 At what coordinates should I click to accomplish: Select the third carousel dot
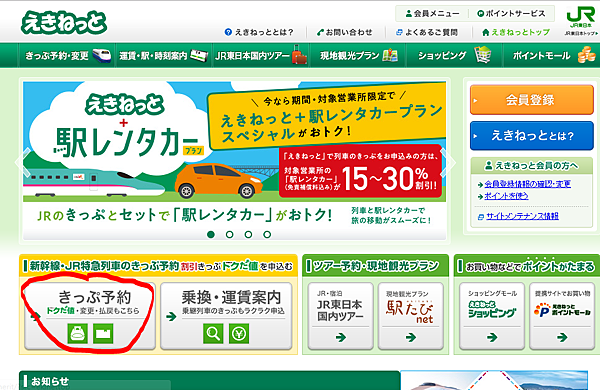[x=248, y=234]
